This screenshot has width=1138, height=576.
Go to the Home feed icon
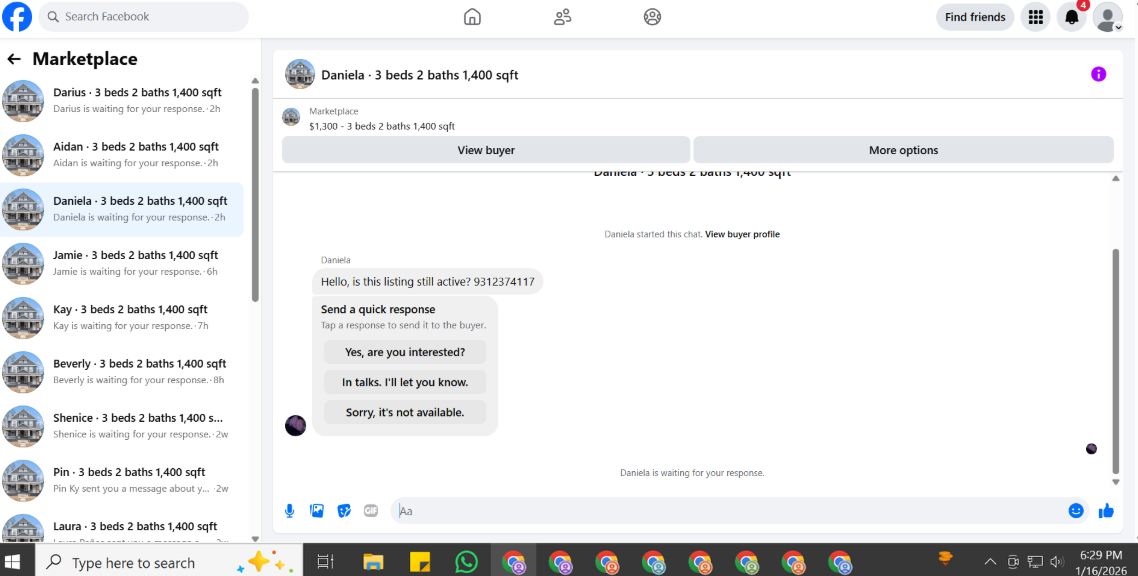[x=472, y=17]
